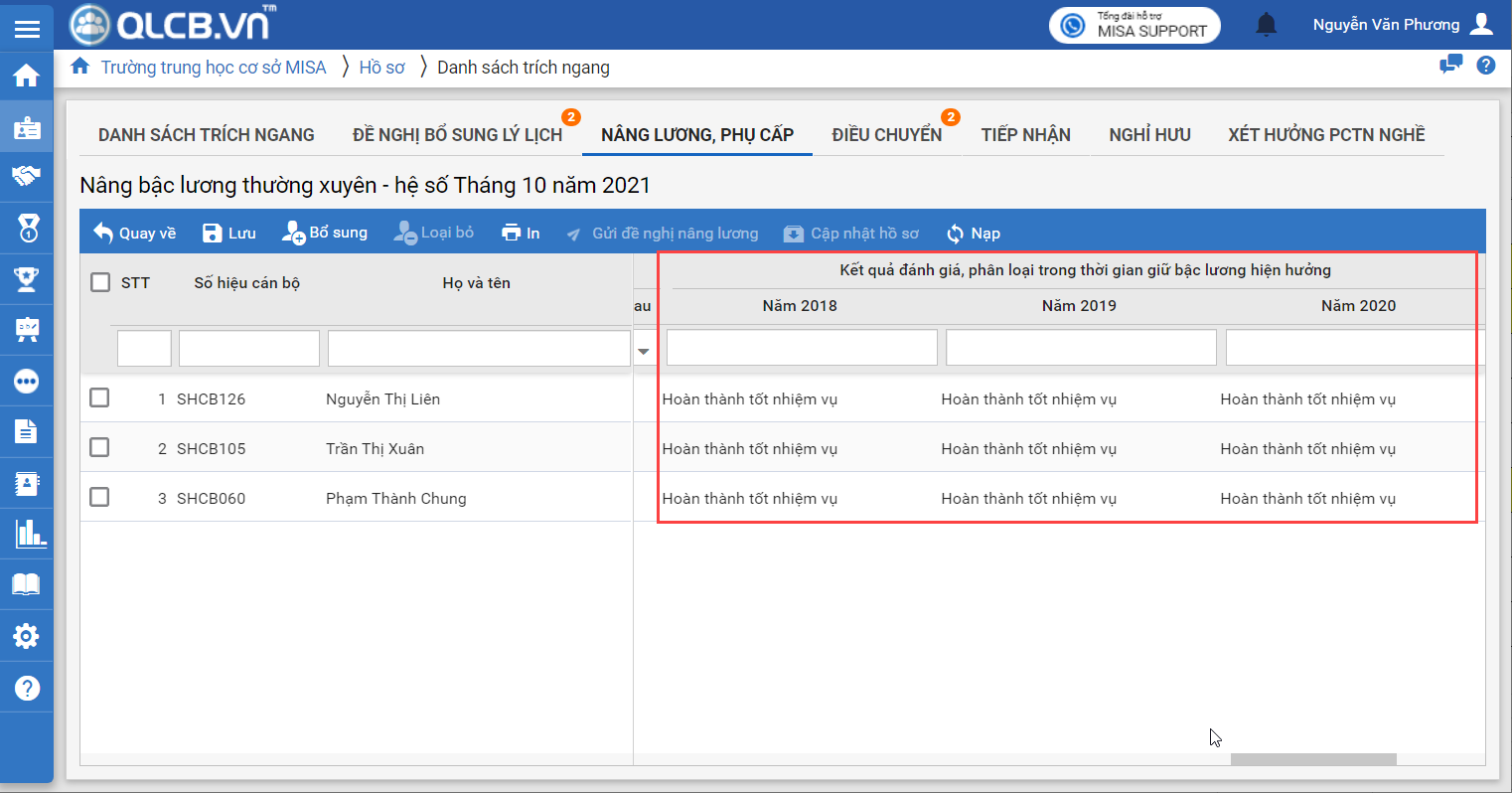Select checkbox for Trần Thị Xuân row

coord(99,447)
